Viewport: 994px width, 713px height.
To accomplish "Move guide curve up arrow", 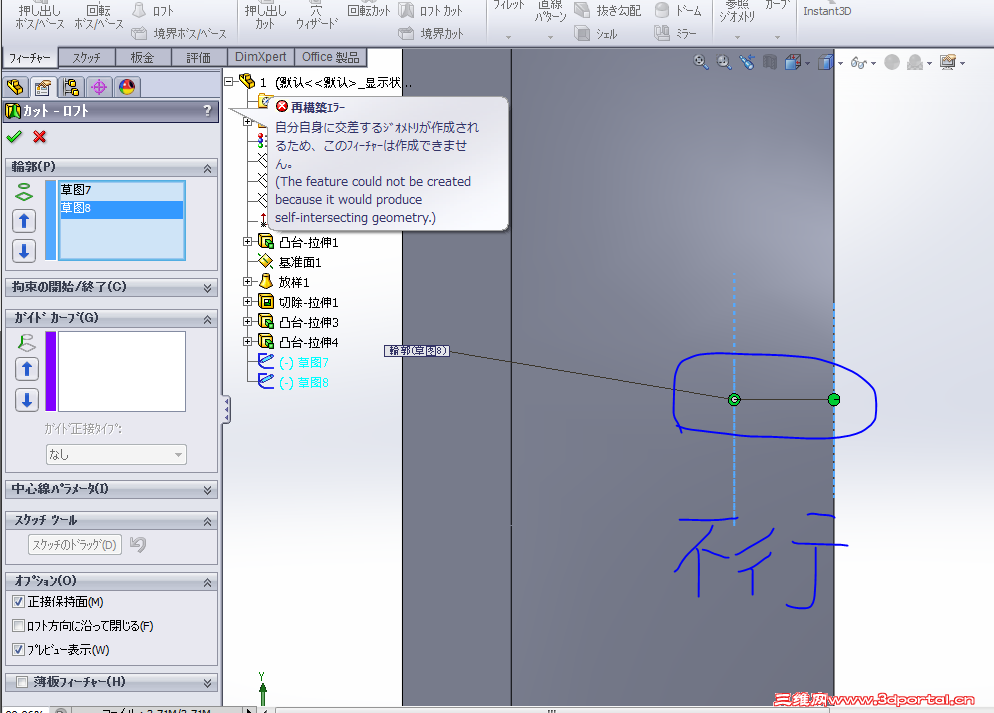I will click(x=27, y=369).
